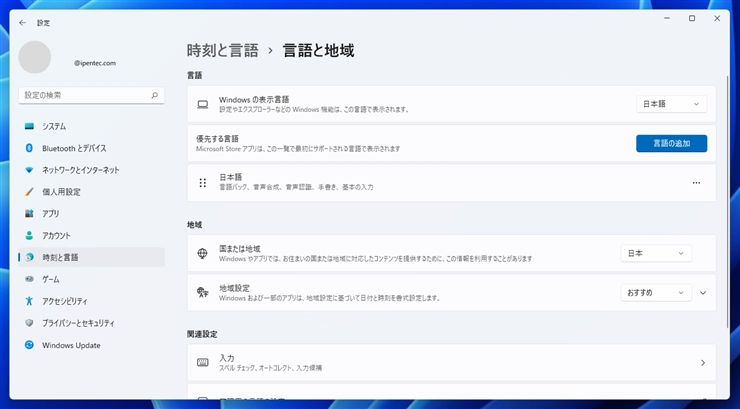Click the アプリ icon in sidebar
This screenshot has width=740, height=409.
tap(29, 214)
